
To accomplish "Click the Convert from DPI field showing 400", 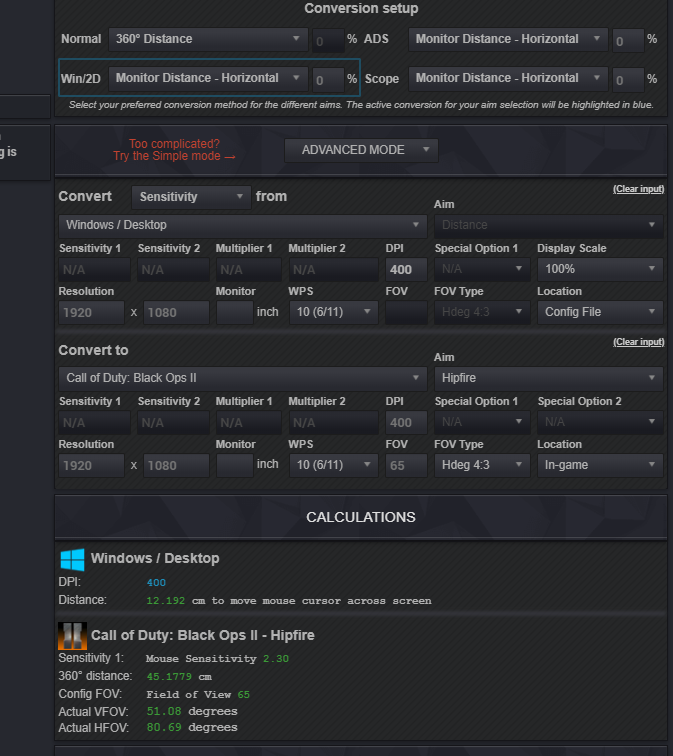I will tap(406, 270).
